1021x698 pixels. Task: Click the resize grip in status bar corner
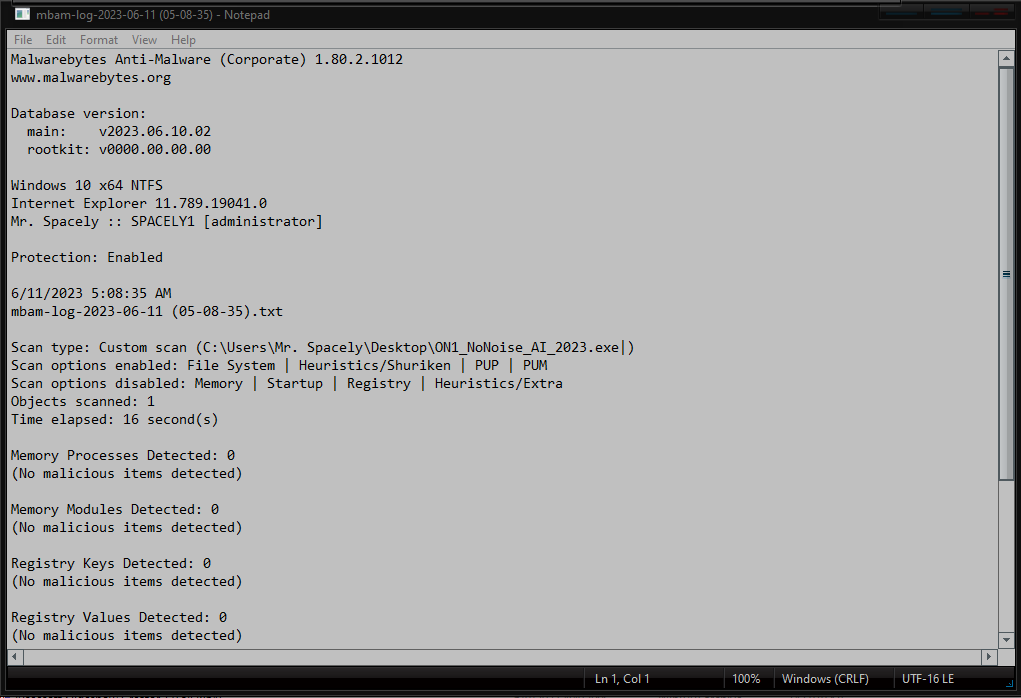point(1009,684)
